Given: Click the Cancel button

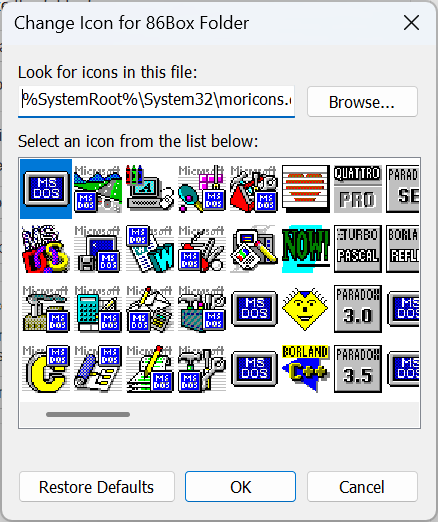Looking at the screenshot, I should pyautogui.click(x=362, y=487).
